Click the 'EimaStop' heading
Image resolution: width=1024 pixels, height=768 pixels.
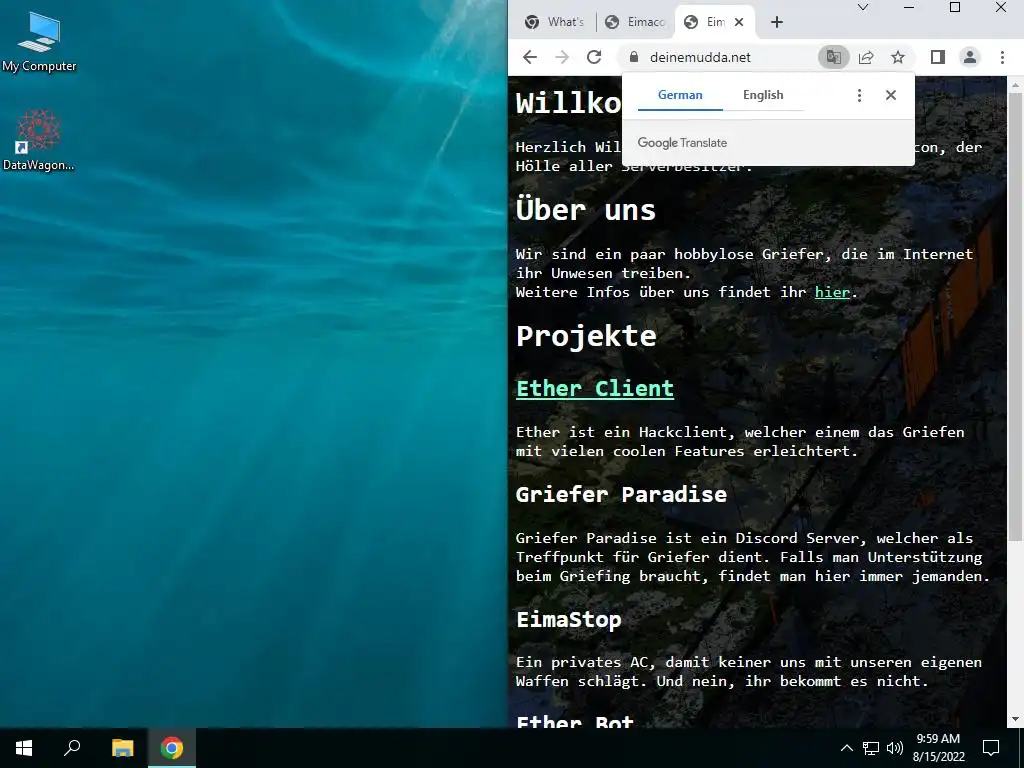(x=568, y=619)
